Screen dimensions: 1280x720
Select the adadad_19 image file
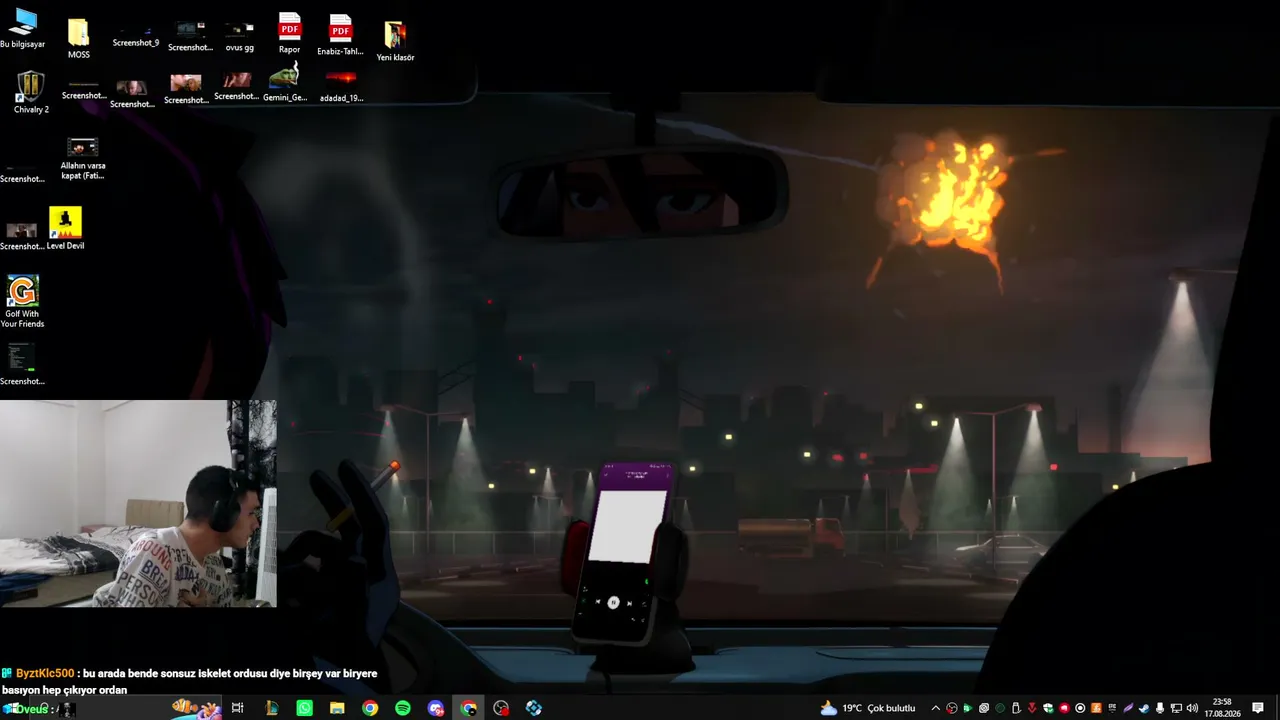(341, 85)
